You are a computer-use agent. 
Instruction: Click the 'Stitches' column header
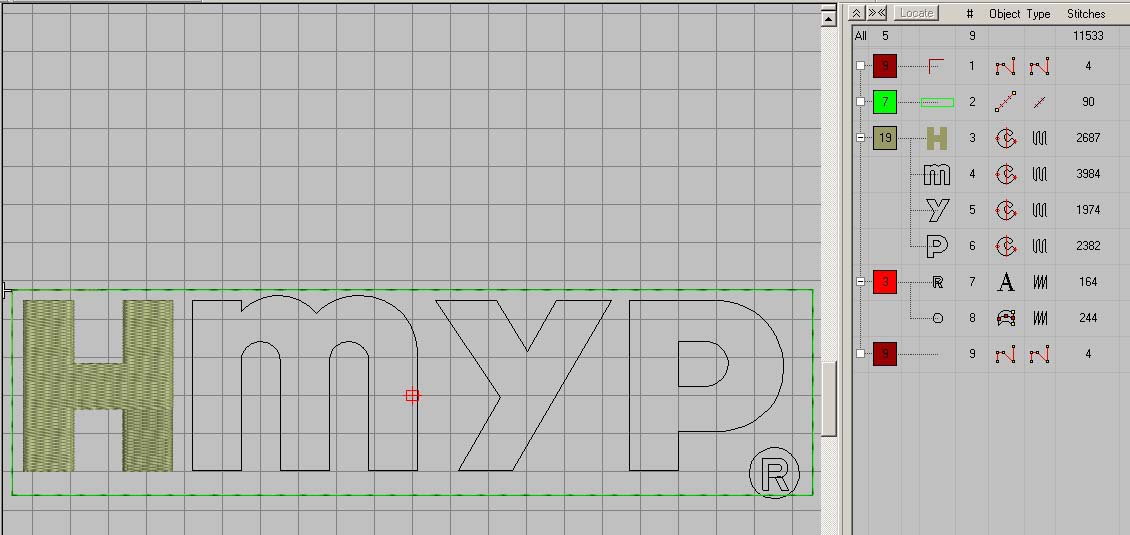point(1086,14)
